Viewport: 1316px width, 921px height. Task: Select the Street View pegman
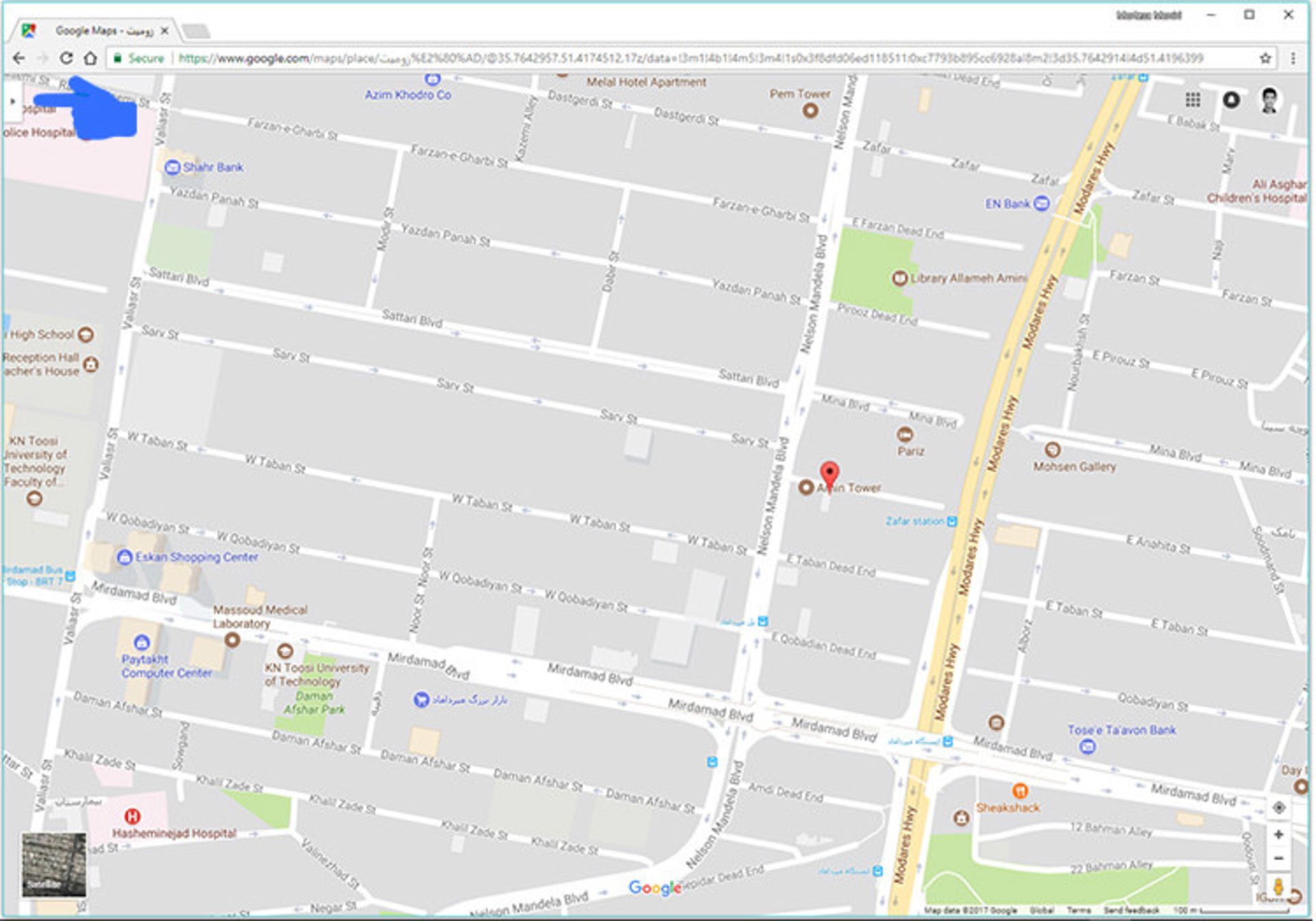coord(1278,886)
